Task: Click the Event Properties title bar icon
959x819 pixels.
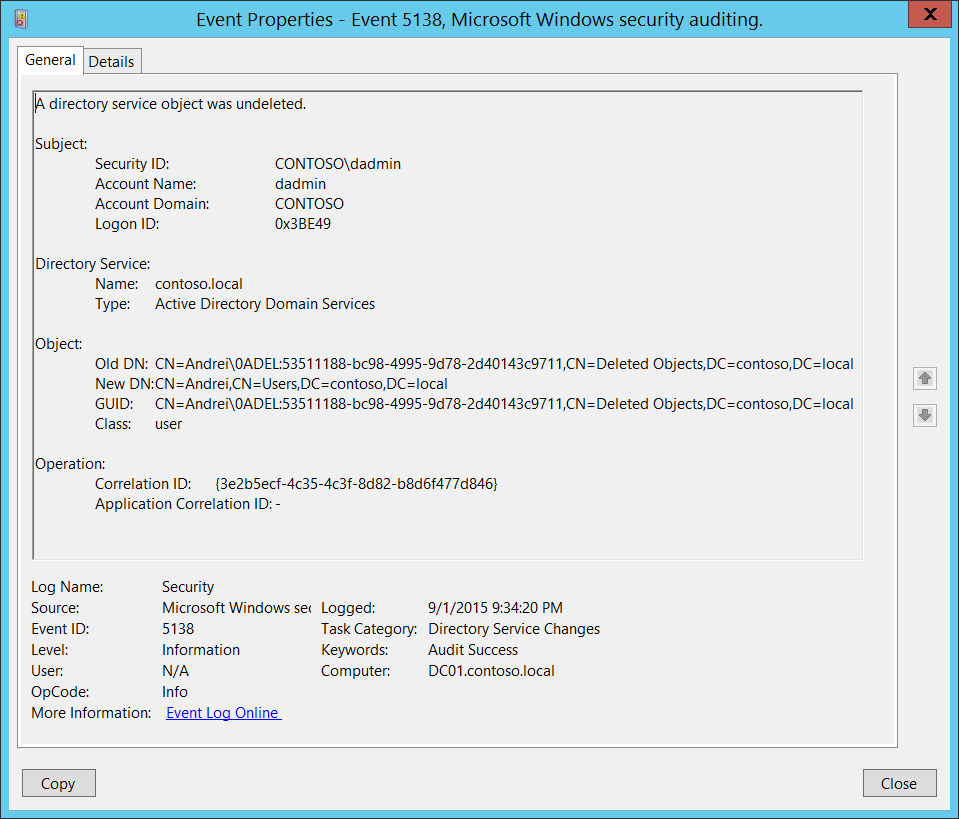Action: 21,20
